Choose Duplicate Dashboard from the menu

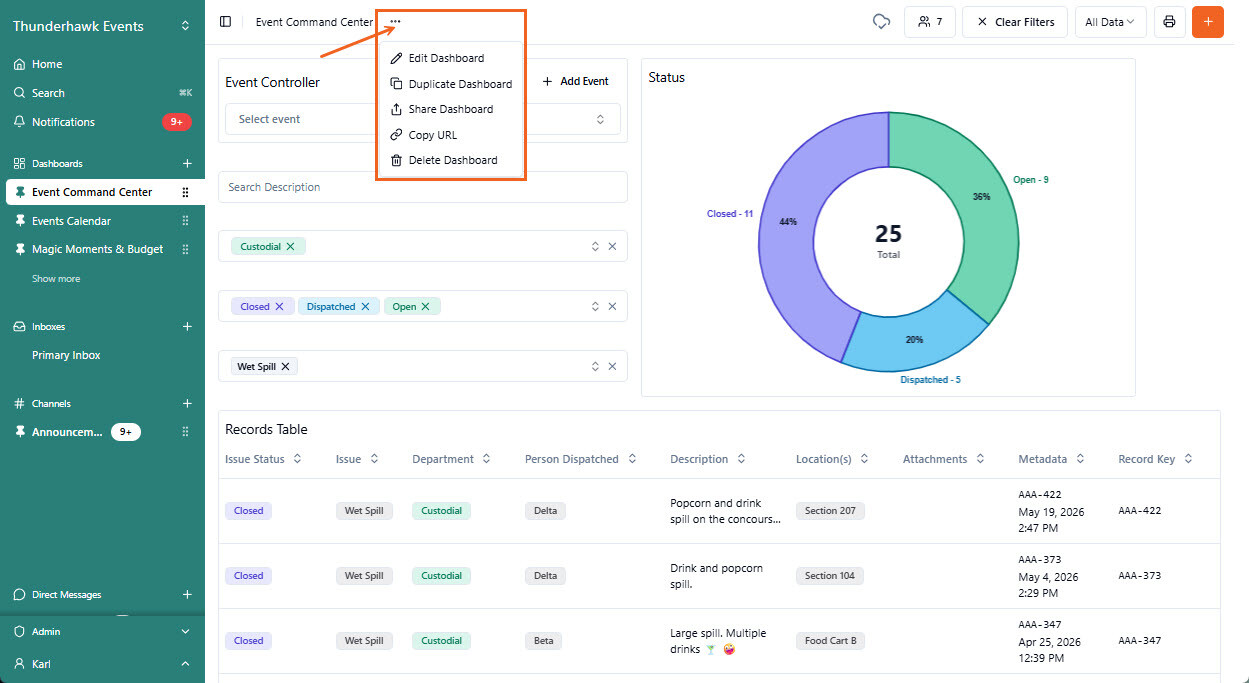pyautogui.click(x=451, y=84)
